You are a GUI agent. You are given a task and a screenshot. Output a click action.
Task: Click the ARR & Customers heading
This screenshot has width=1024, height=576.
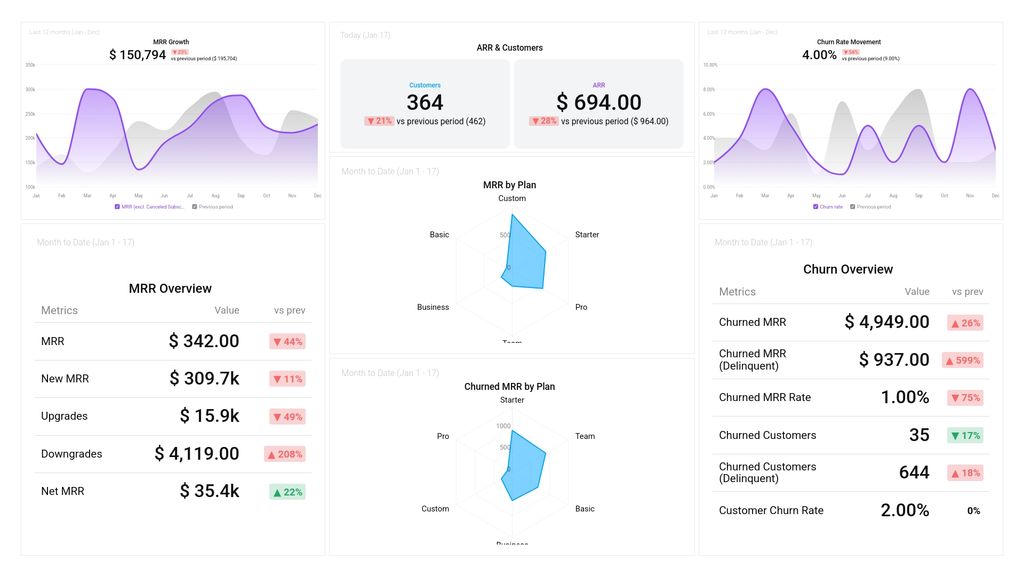coord(509,48)
